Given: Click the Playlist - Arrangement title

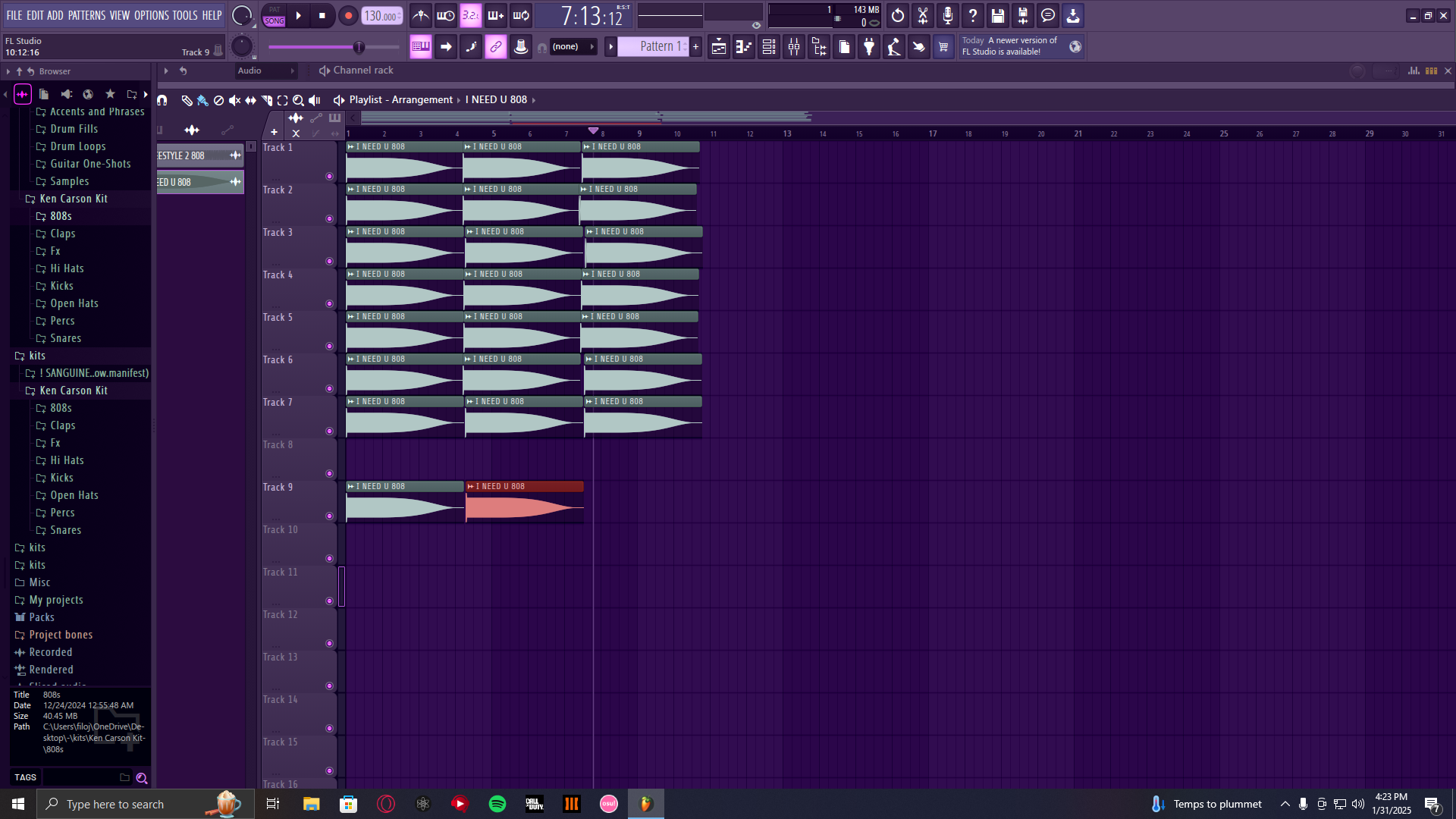Looking at the screenshot, I should click(400, 100).
